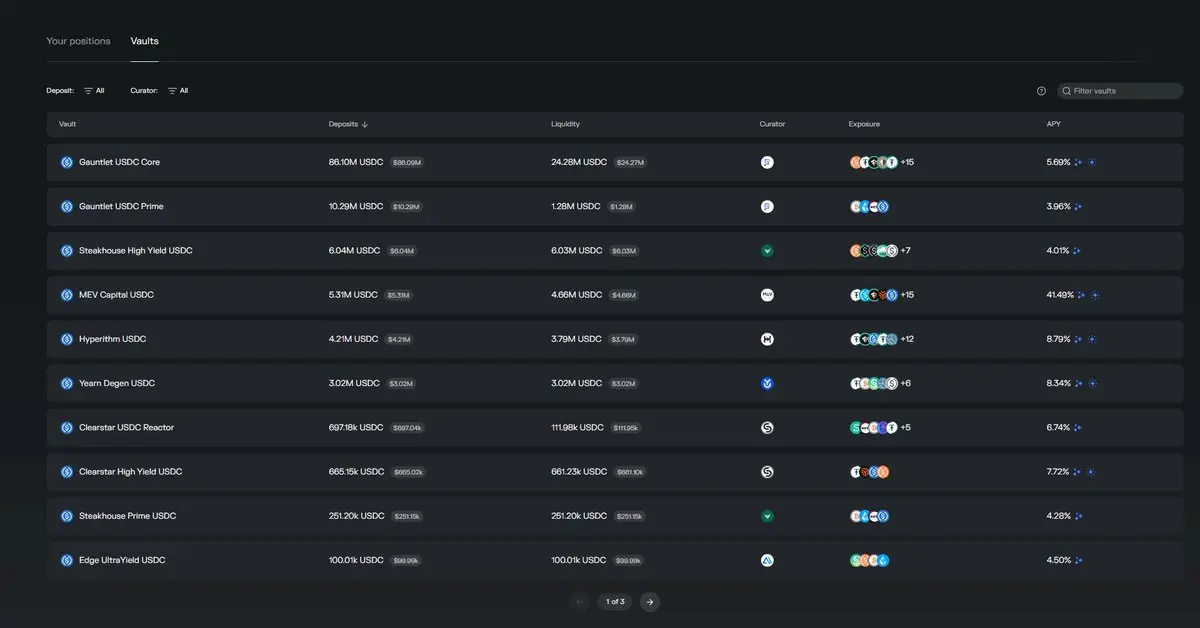Image resolution: width=1200 pixels, height=628 pixels.
Task: Click sparkle icon next to 3.96% APY
Action: point(1078,206)
